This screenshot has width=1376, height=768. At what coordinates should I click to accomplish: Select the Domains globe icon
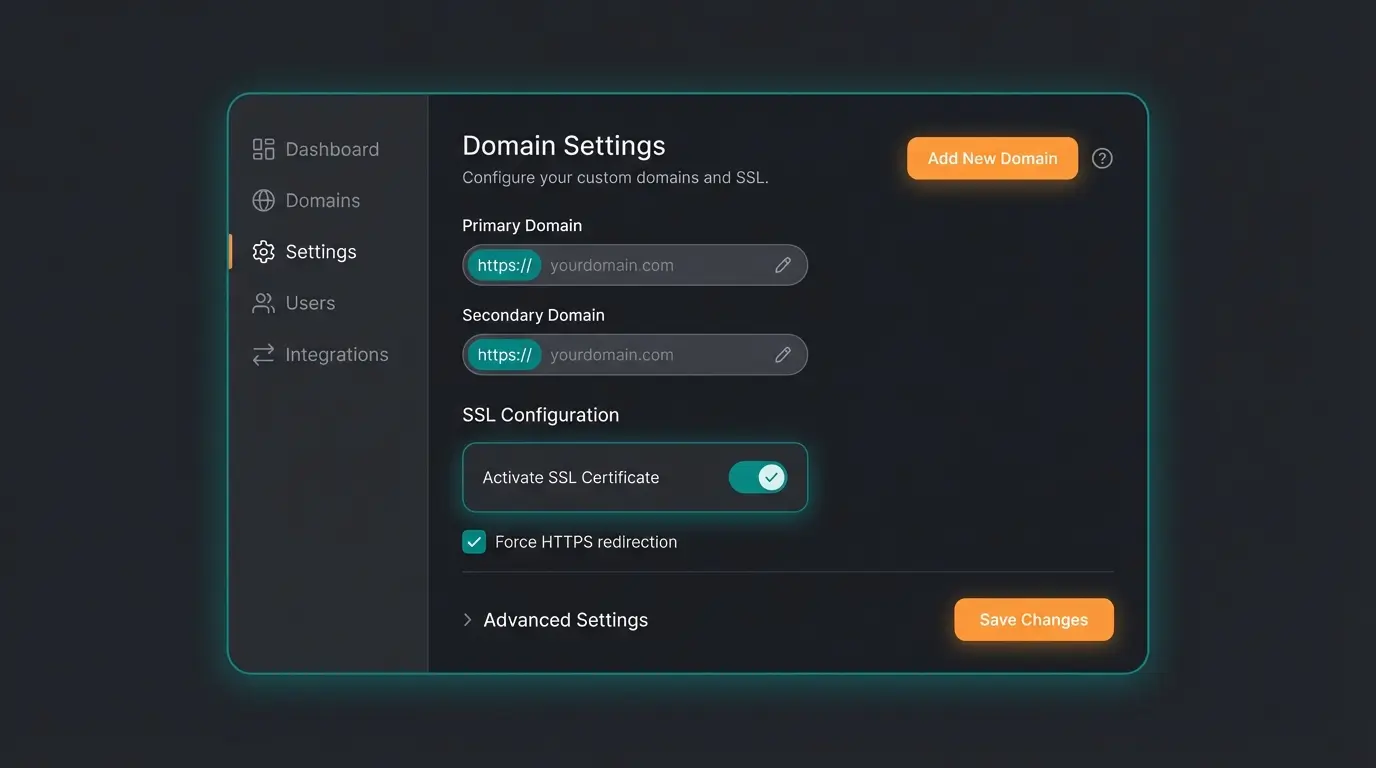(x=263, y=200)
